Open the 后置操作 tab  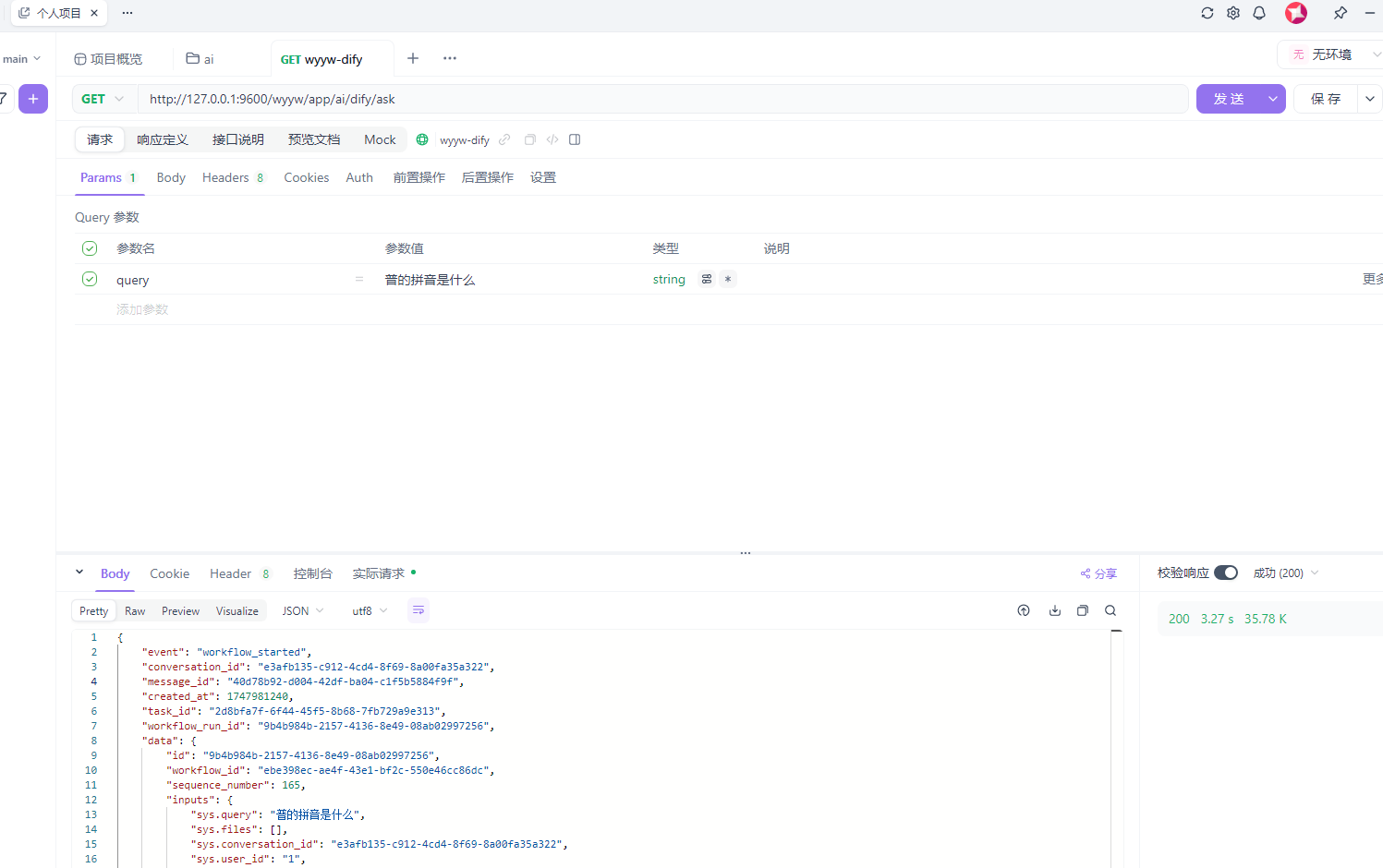tap(488, 177)
